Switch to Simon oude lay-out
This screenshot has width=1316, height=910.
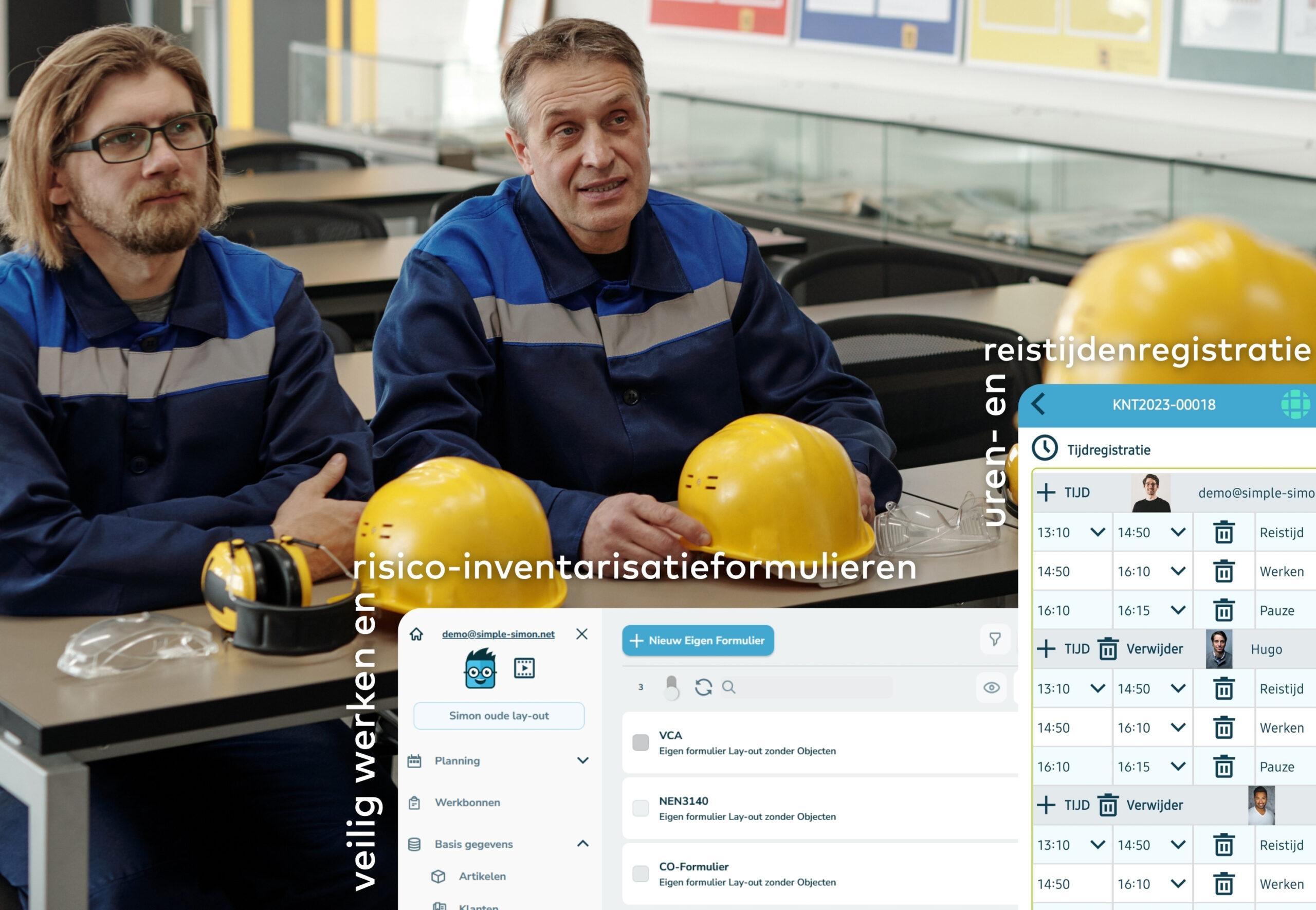[499, 716]
